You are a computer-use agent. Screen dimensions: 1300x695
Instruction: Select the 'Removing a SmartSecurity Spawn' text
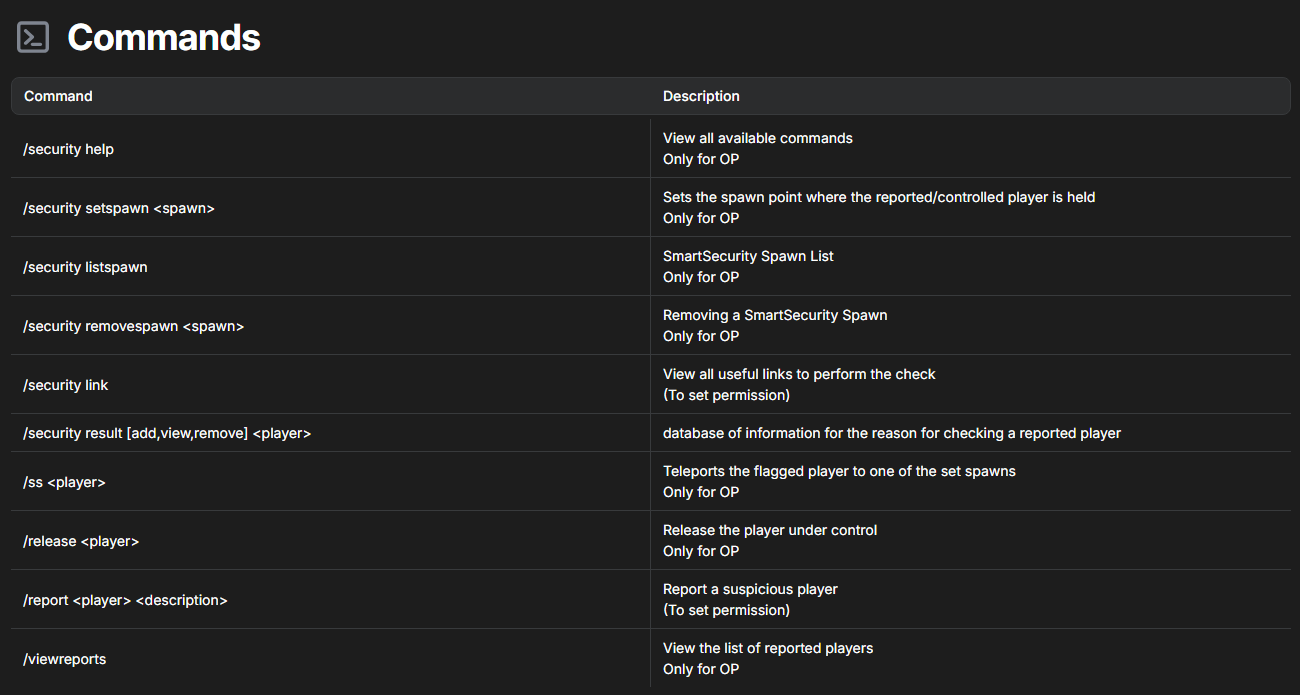775,315
